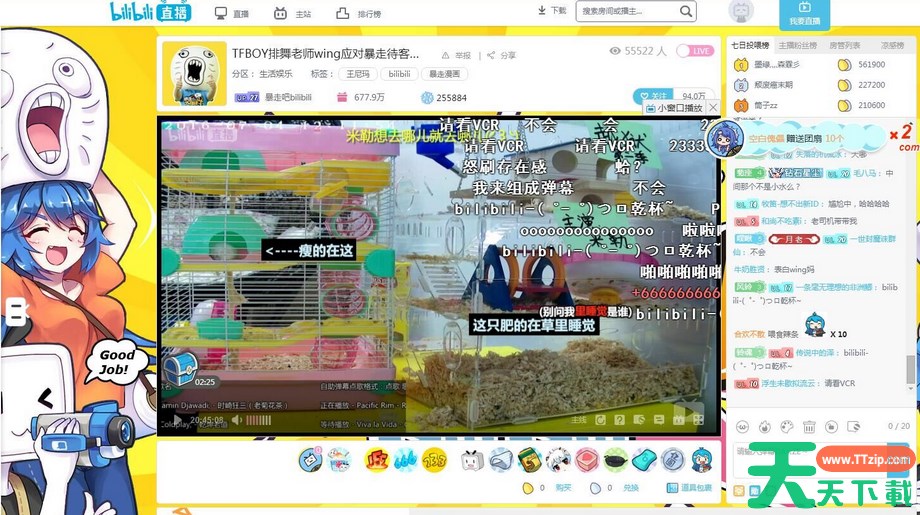Enable 小窗口播放 mini-window playback
Image resolution: width=920 pixels, height=515 pixels.
pyautogui.click(x=674, y=108)
